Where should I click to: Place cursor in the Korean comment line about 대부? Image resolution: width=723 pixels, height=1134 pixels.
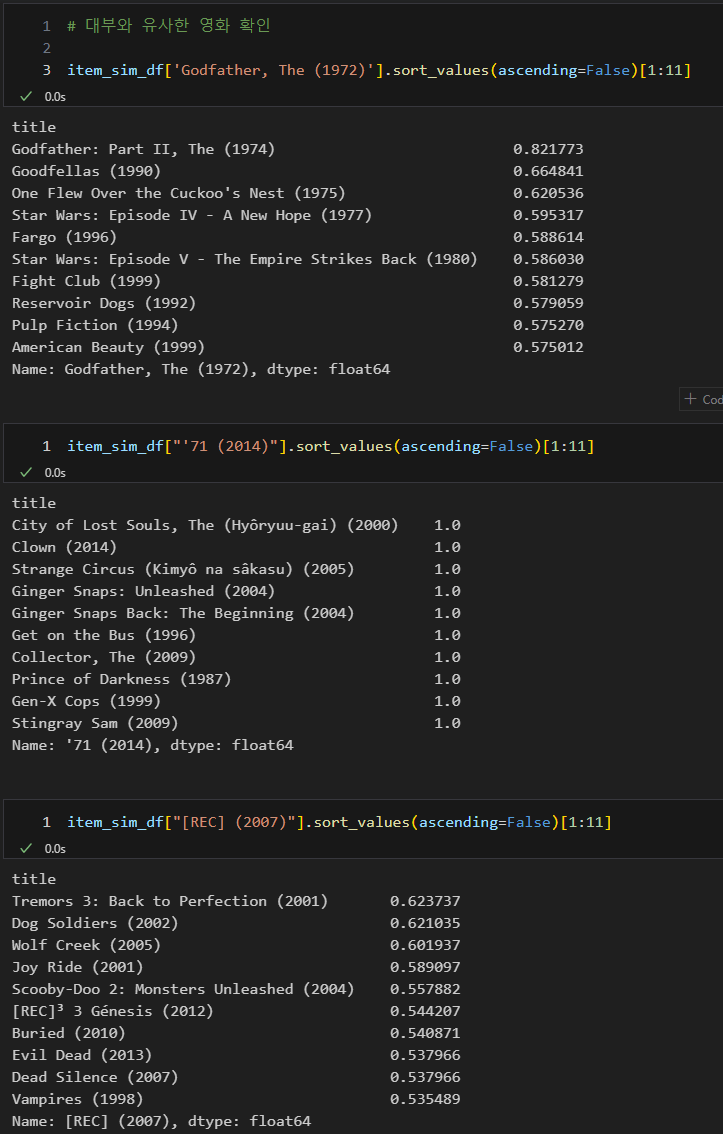[x=168, y=26]
